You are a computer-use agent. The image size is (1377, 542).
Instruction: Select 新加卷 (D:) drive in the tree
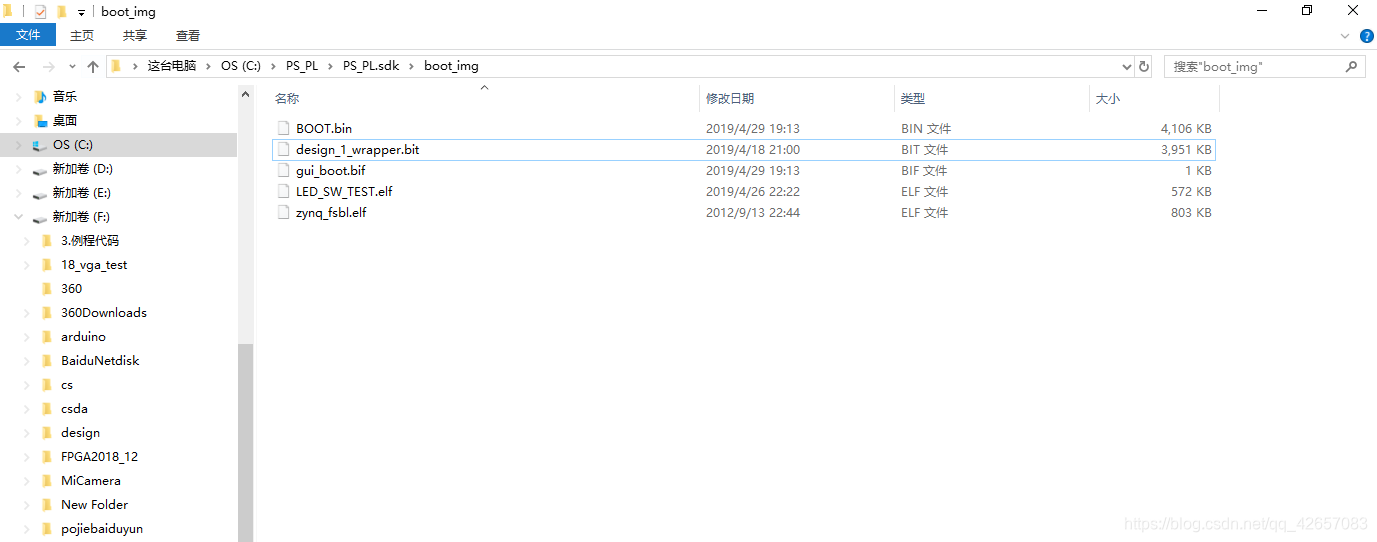[82, 169]
